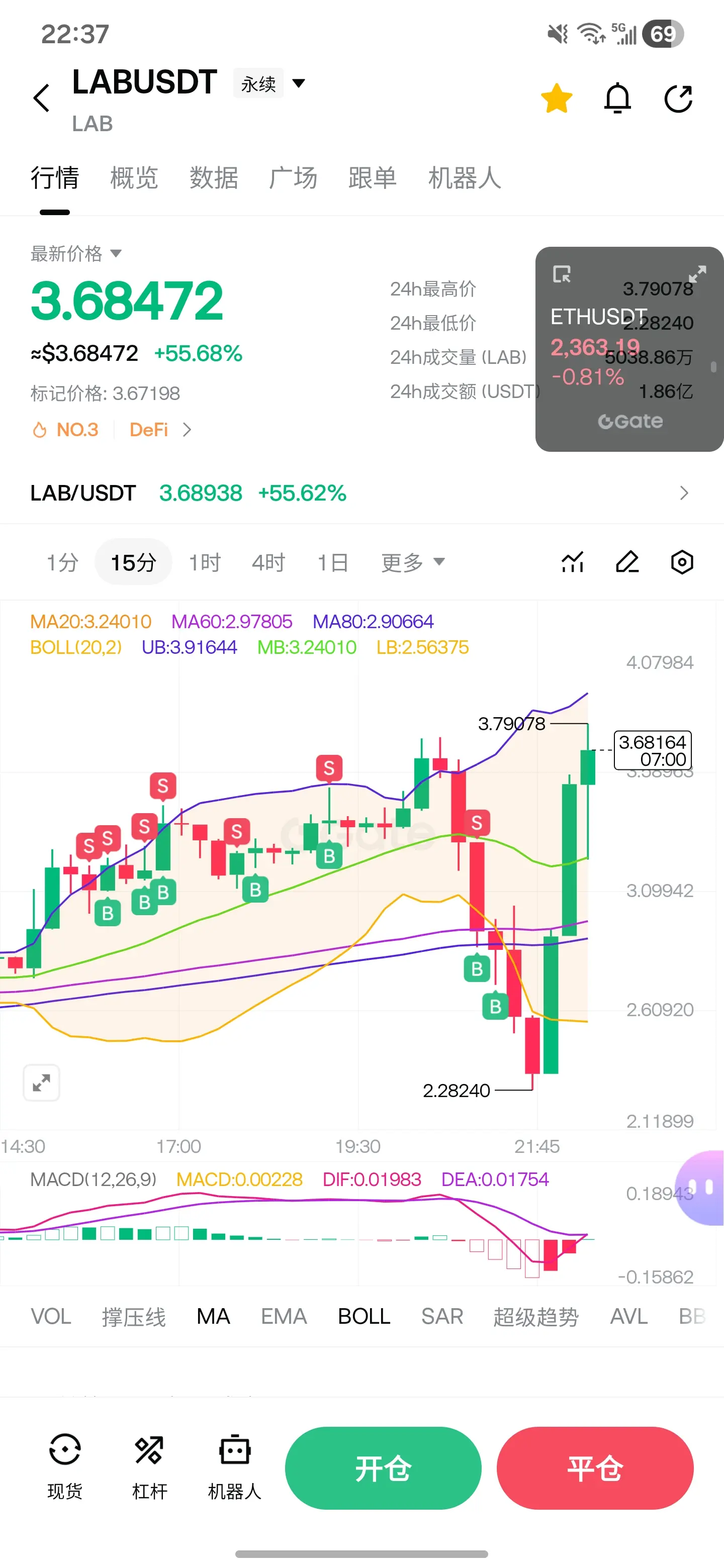Open the drawing pencil tool
The height and width of the screenshot is (1568, 724).
click(627, 562)
